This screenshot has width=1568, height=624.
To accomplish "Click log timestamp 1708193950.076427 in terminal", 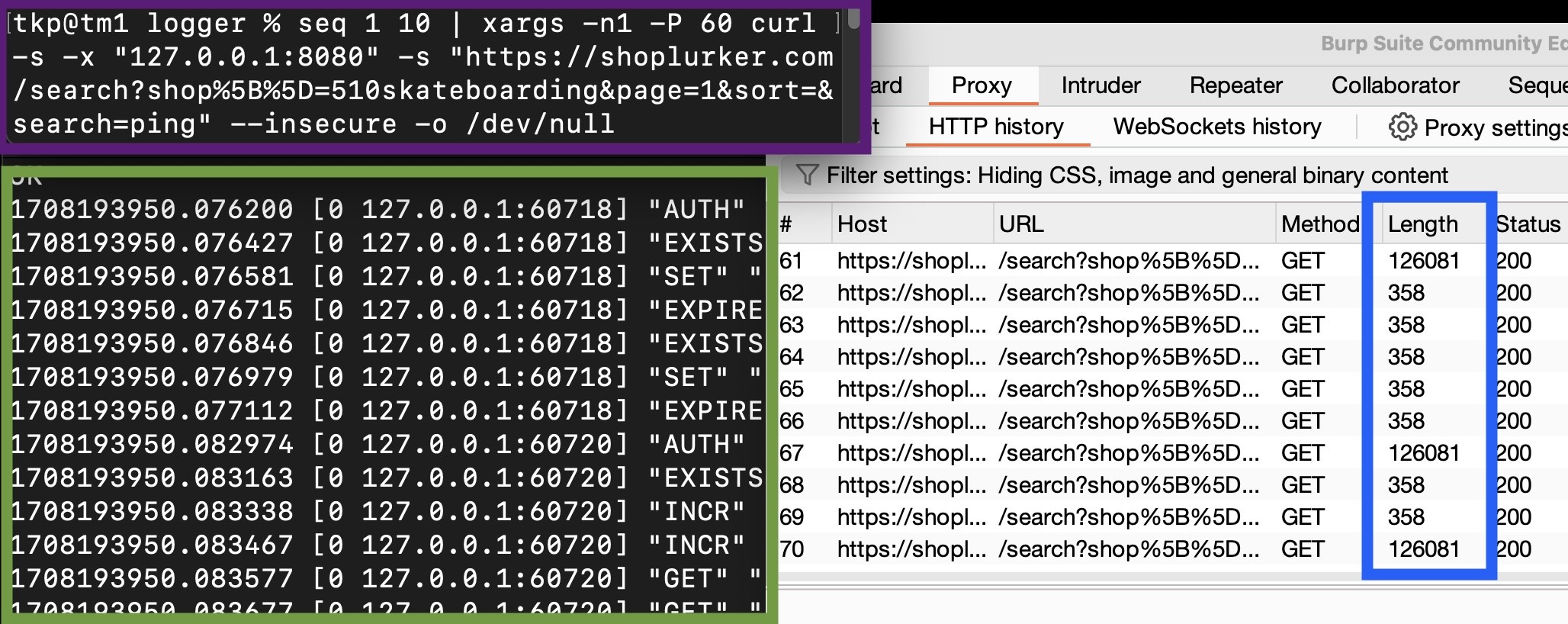I will [153, 243].
